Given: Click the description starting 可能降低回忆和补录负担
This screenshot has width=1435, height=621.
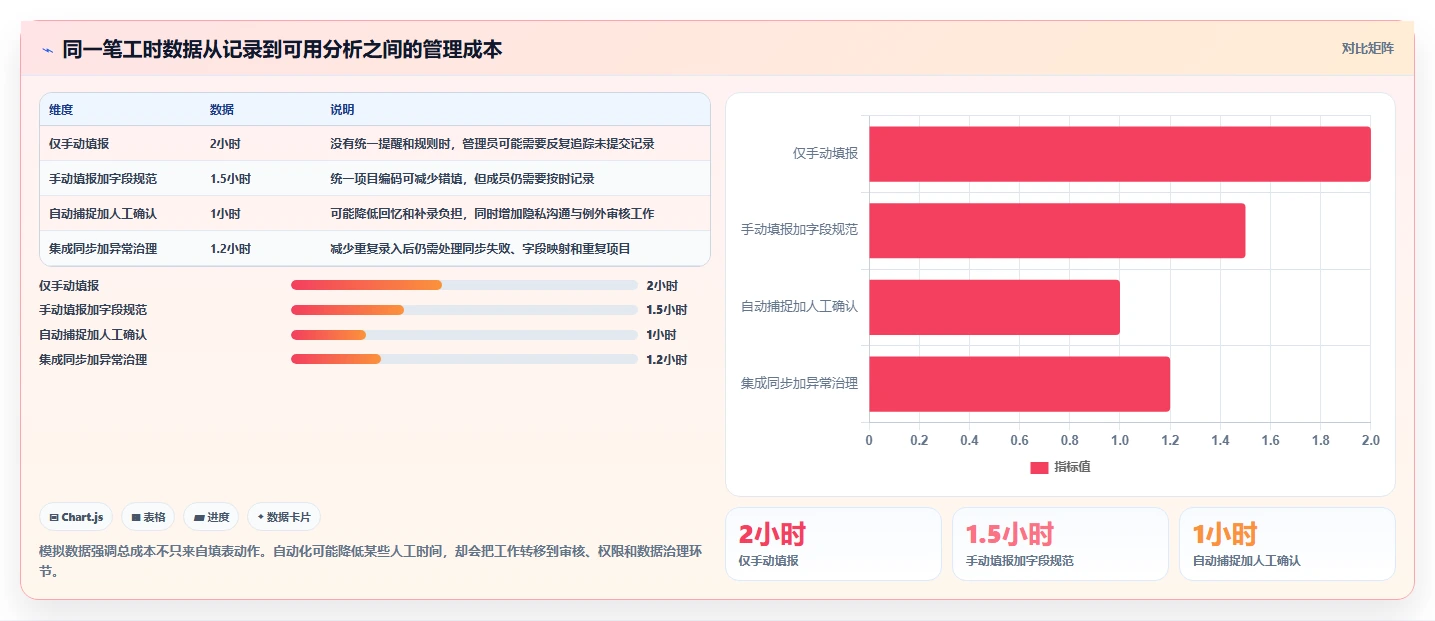Looking at the screenshot, I should click(492, 214).
